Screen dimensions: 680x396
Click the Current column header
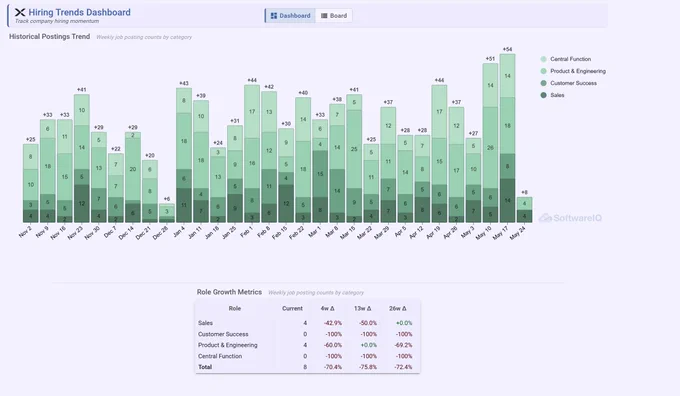(x=292, y=308)
